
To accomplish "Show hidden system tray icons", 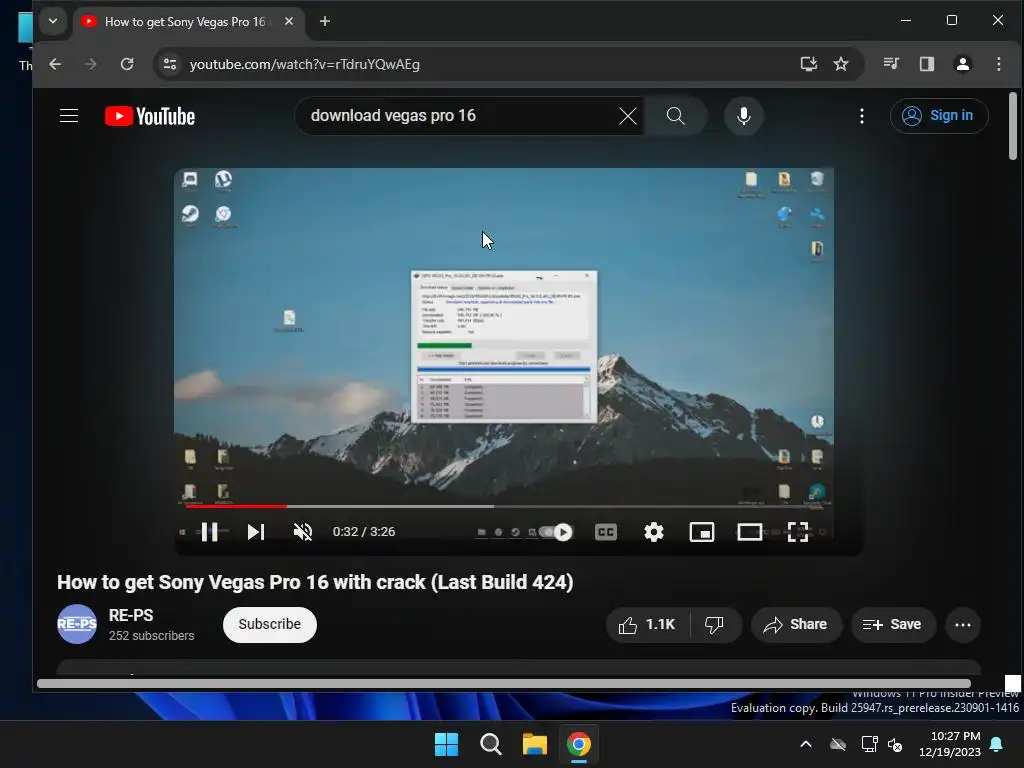I will click(806, 744).
